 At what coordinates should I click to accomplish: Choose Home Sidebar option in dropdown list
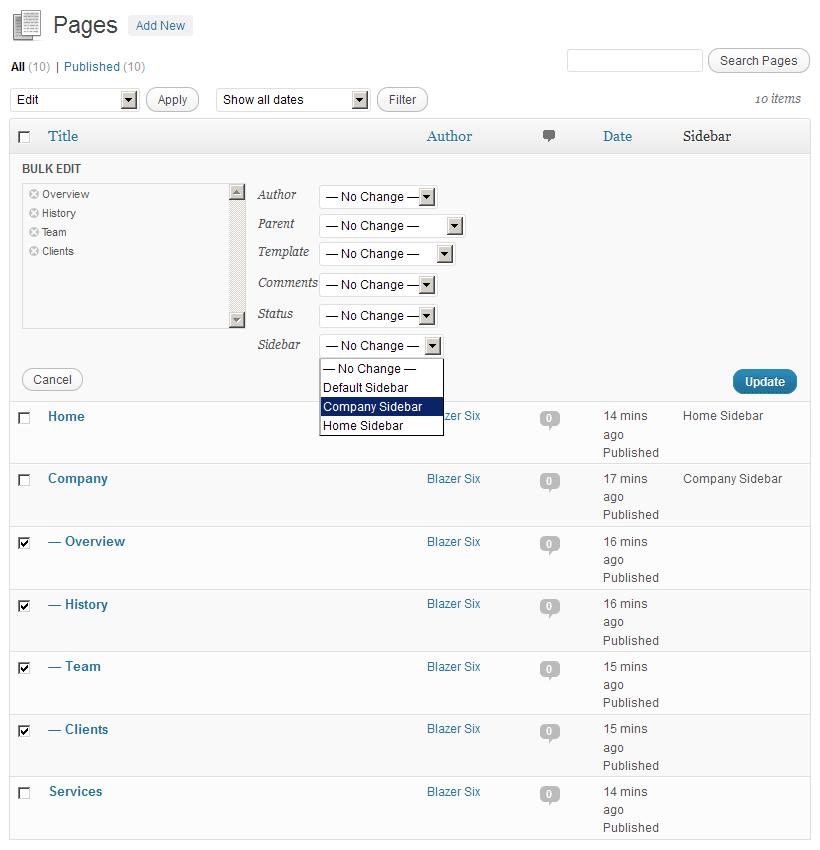[x=382, y=426]
